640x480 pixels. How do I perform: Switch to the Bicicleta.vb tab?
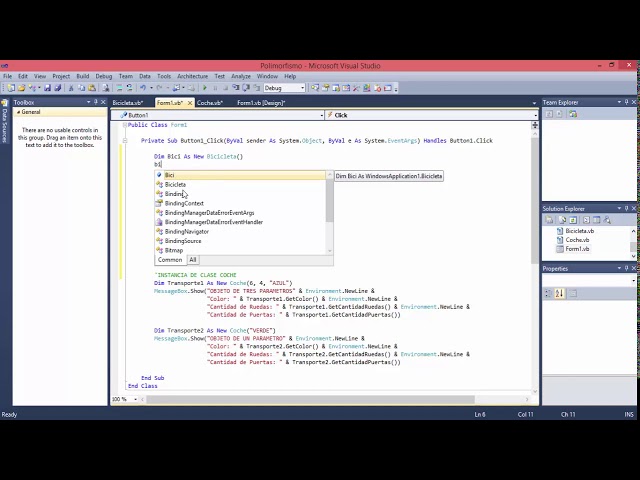(128, 103)
